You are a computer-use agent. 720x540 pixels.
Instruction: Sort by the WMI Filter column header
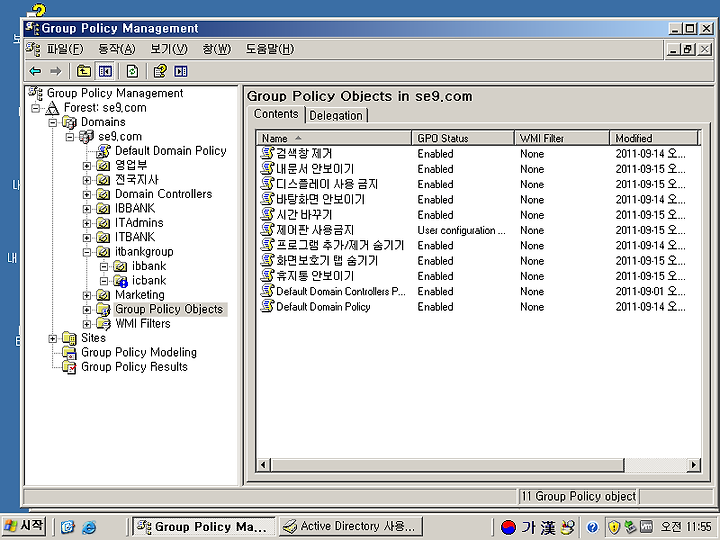tap(562, 138)
